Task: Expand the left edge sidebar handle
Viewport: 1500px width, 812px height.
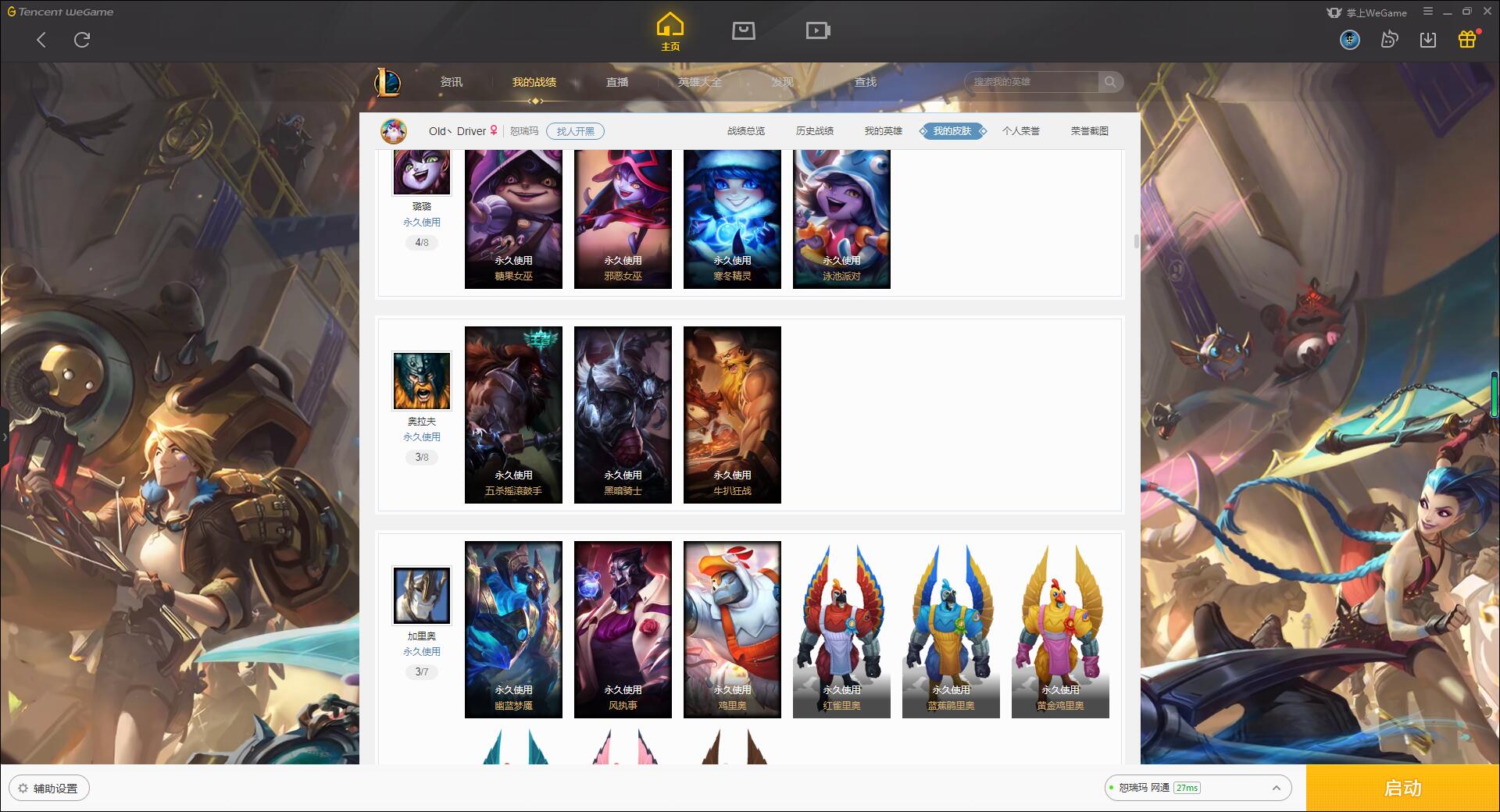Action: (4, 436)
